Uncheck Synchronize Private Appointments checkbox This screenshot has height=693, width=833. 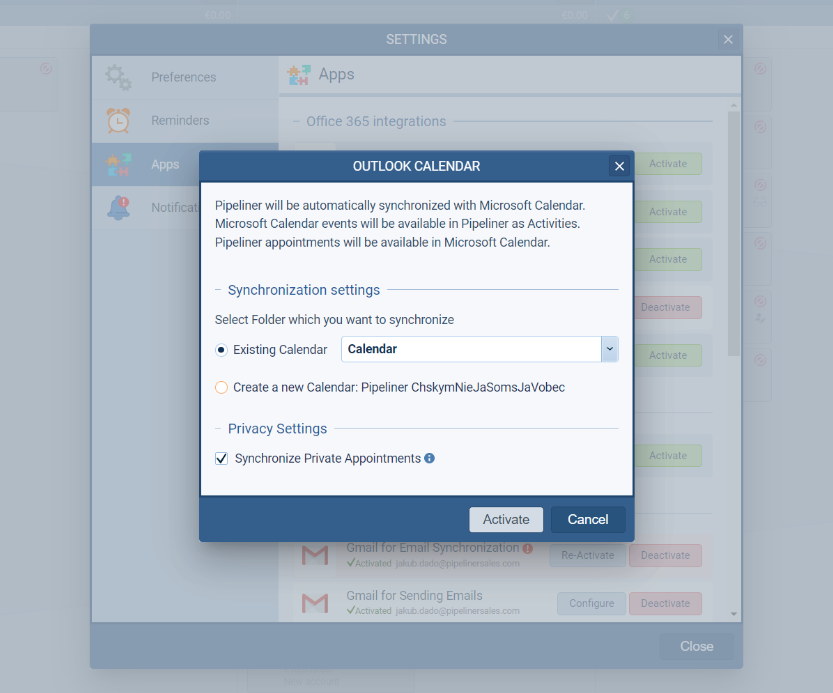(222, 459)
